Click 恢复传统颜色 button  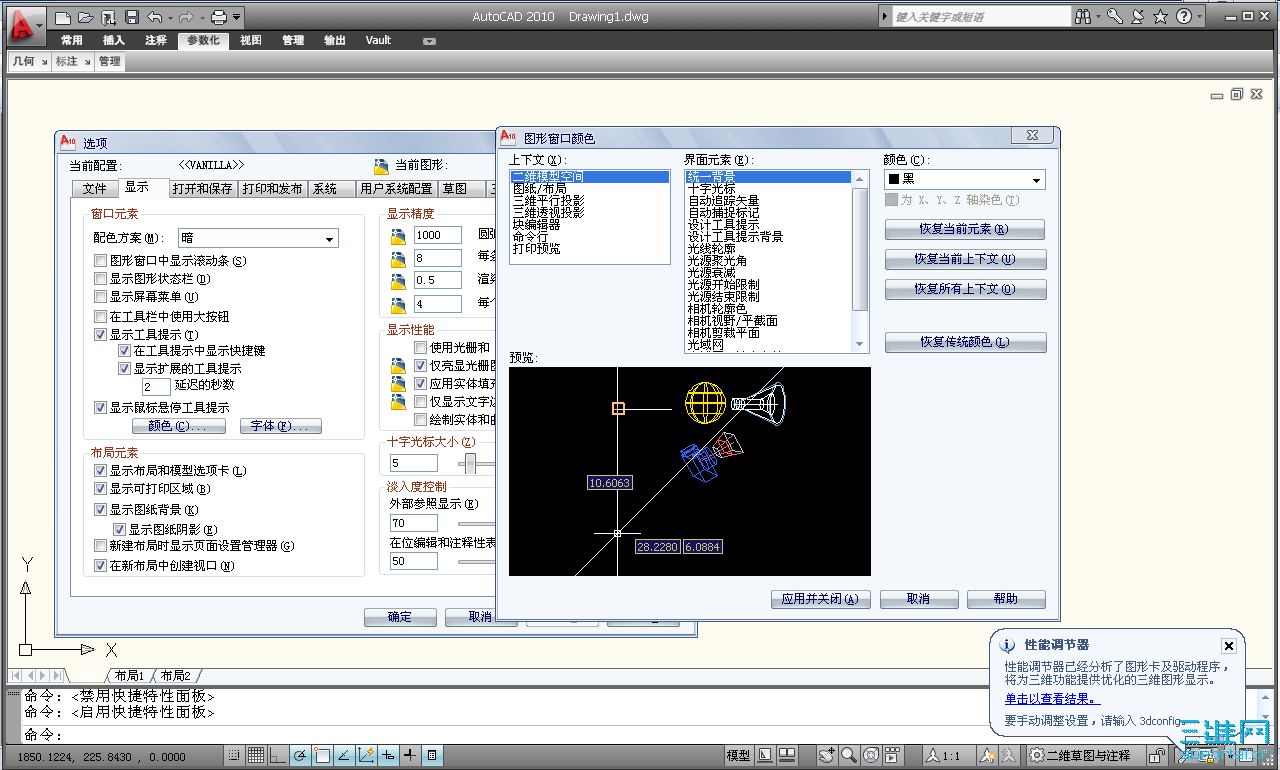pyautogui.click(x=965, y=342)
